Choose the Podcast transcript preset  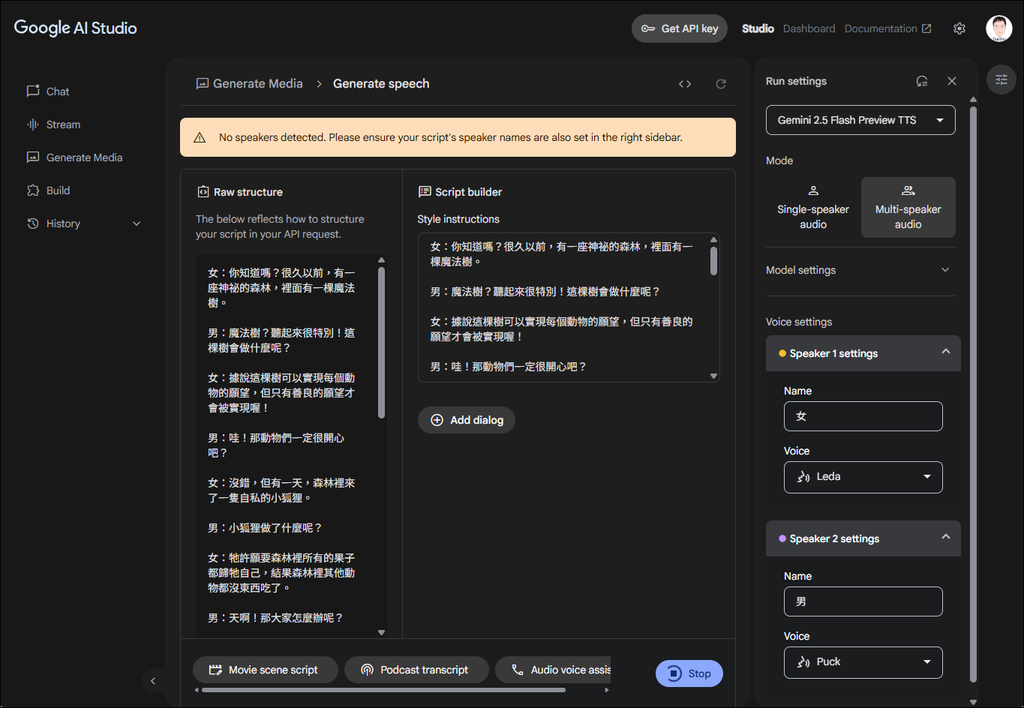click(416, 669)
